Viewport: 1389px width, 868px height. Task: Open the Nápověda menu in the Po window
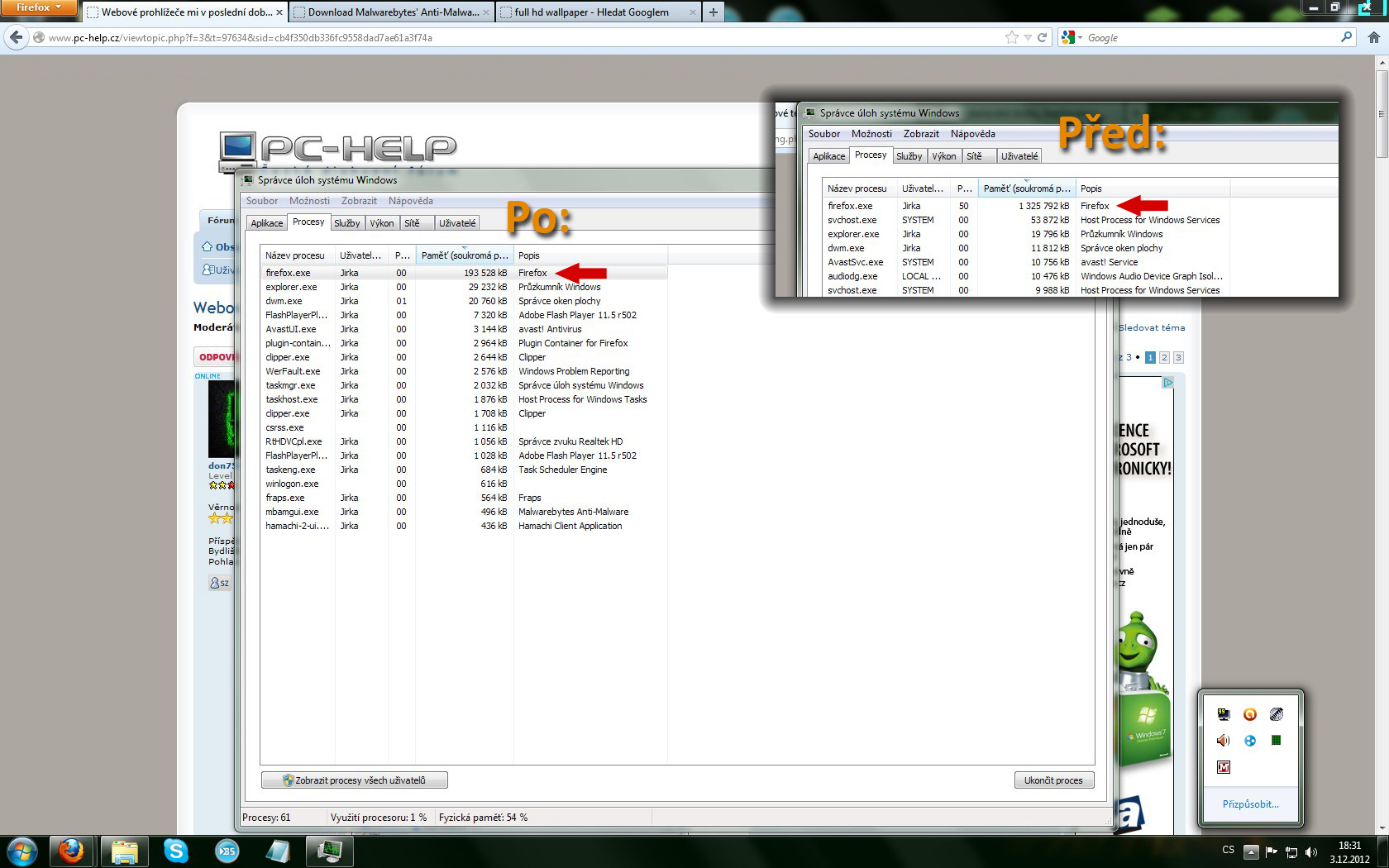point(411,201)
